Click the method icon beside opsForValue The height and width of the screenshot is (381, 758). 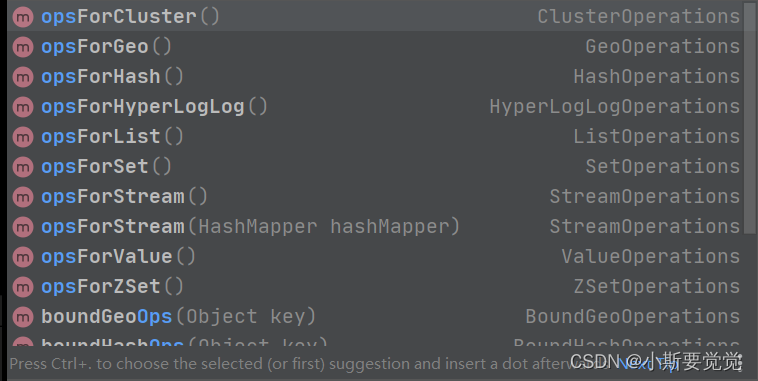pos(23,257)
